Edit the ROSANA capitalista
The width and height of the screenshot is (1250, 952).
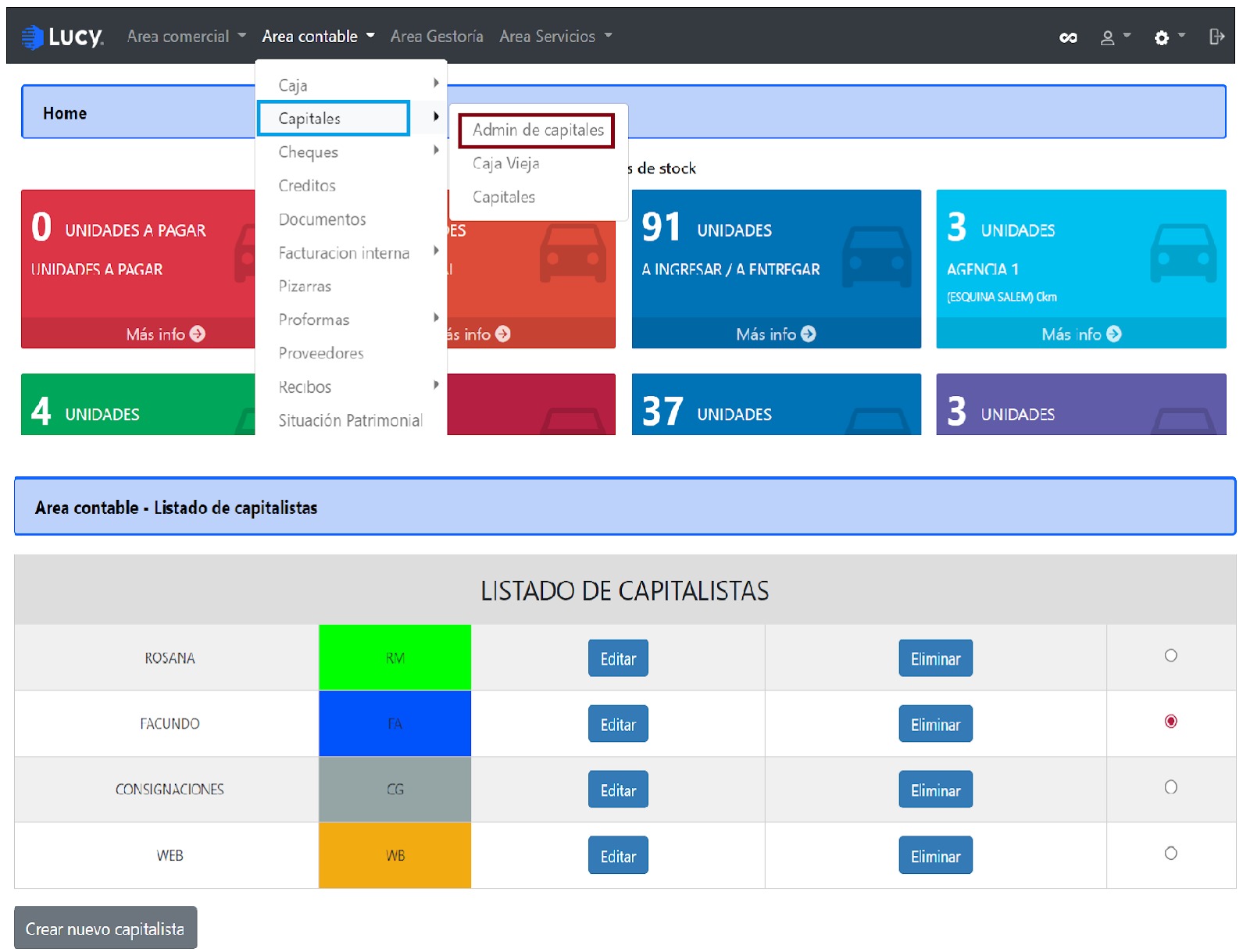pyautogui.click(x=618, y=658)
